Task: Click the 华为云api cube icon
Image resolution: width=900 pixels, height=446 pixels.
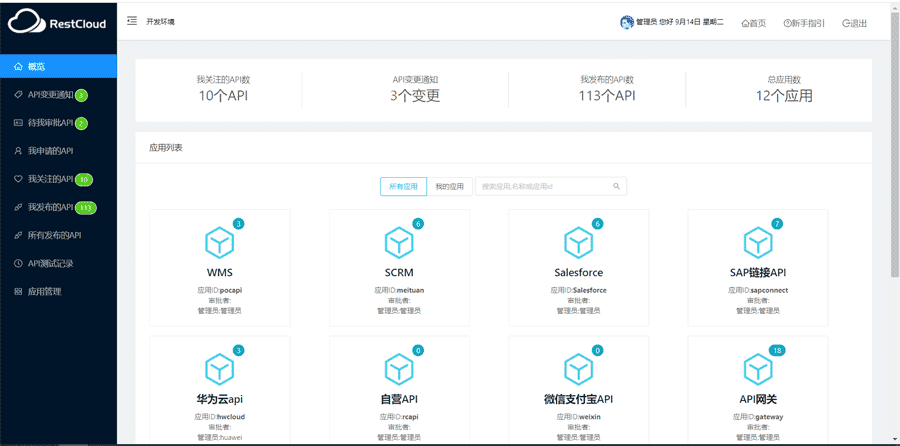Action: point(220,369)
